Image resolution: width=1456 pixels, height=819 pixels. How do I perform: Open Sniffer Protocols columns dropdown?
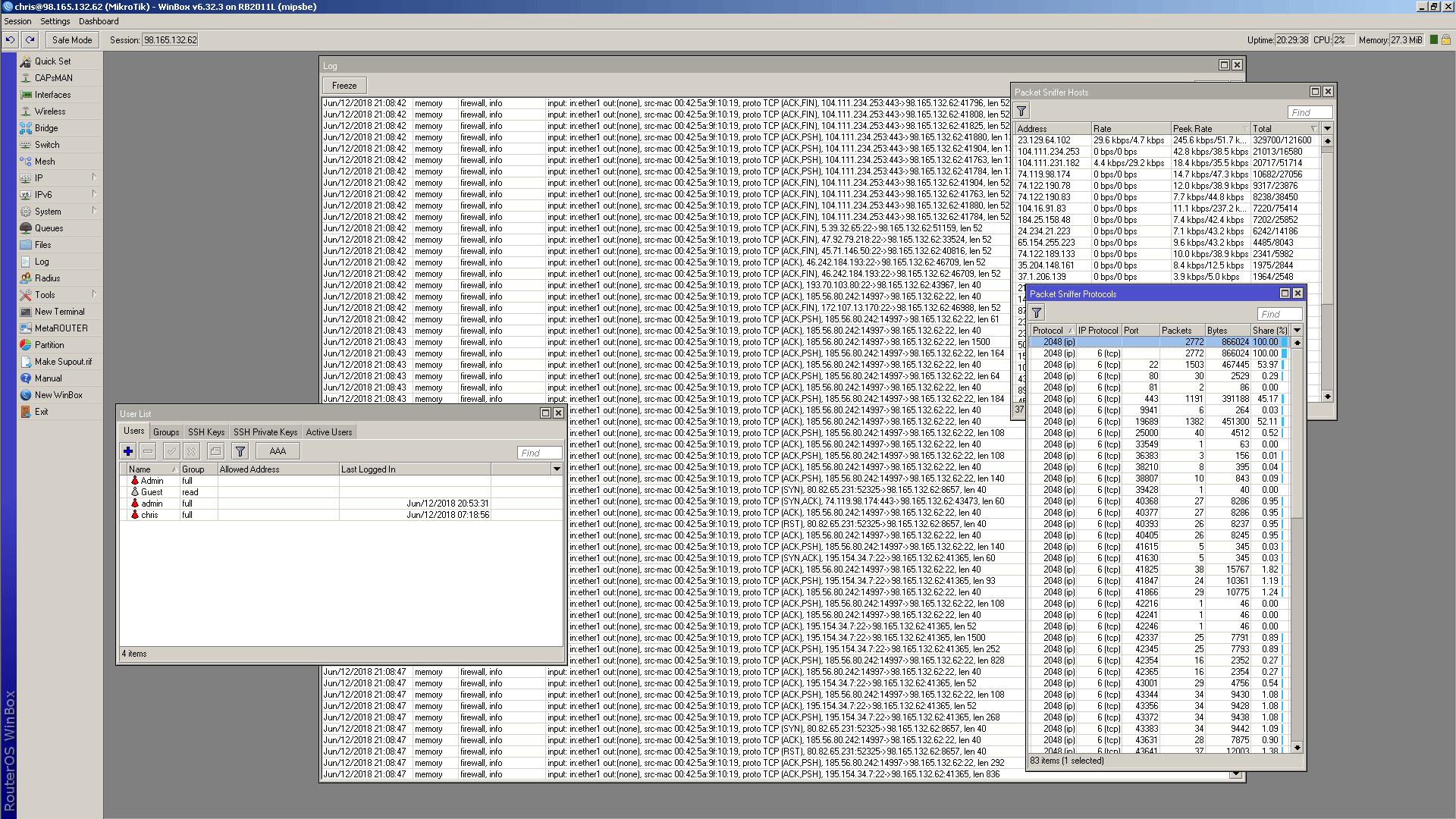pyautogui.click(x=1297, y=331)
